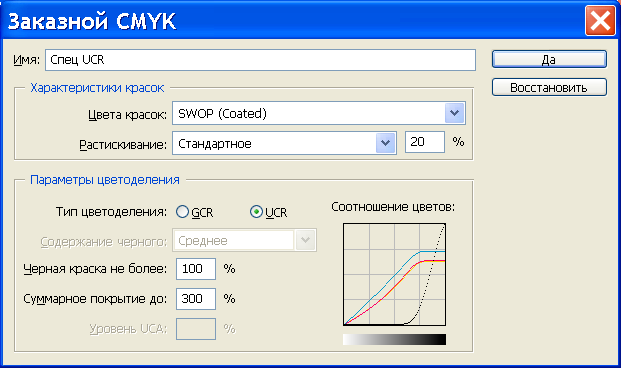Click the Соотношение цветов curve graph
Screen dimensions: 621x368
394,275
